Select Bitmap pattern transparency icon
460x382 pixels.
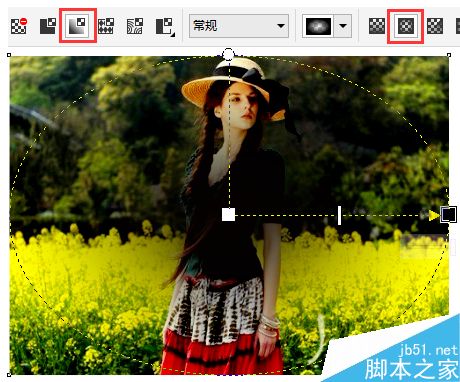point(135,26)
